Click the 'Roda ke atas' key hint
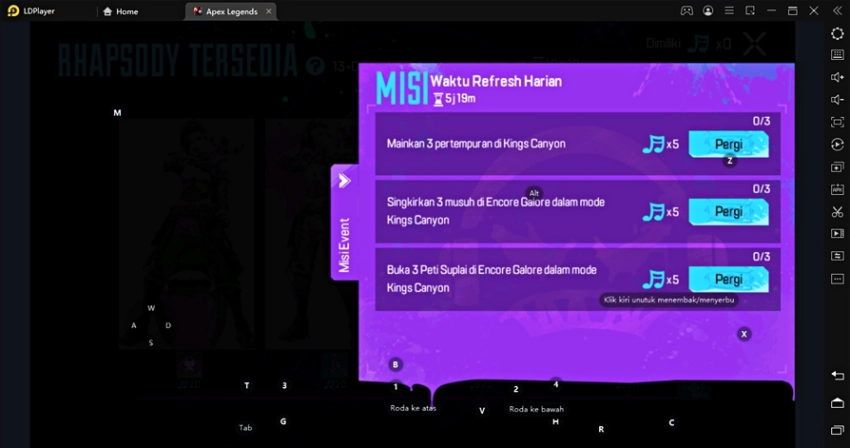The image size is (850, 448). [413, 408]
